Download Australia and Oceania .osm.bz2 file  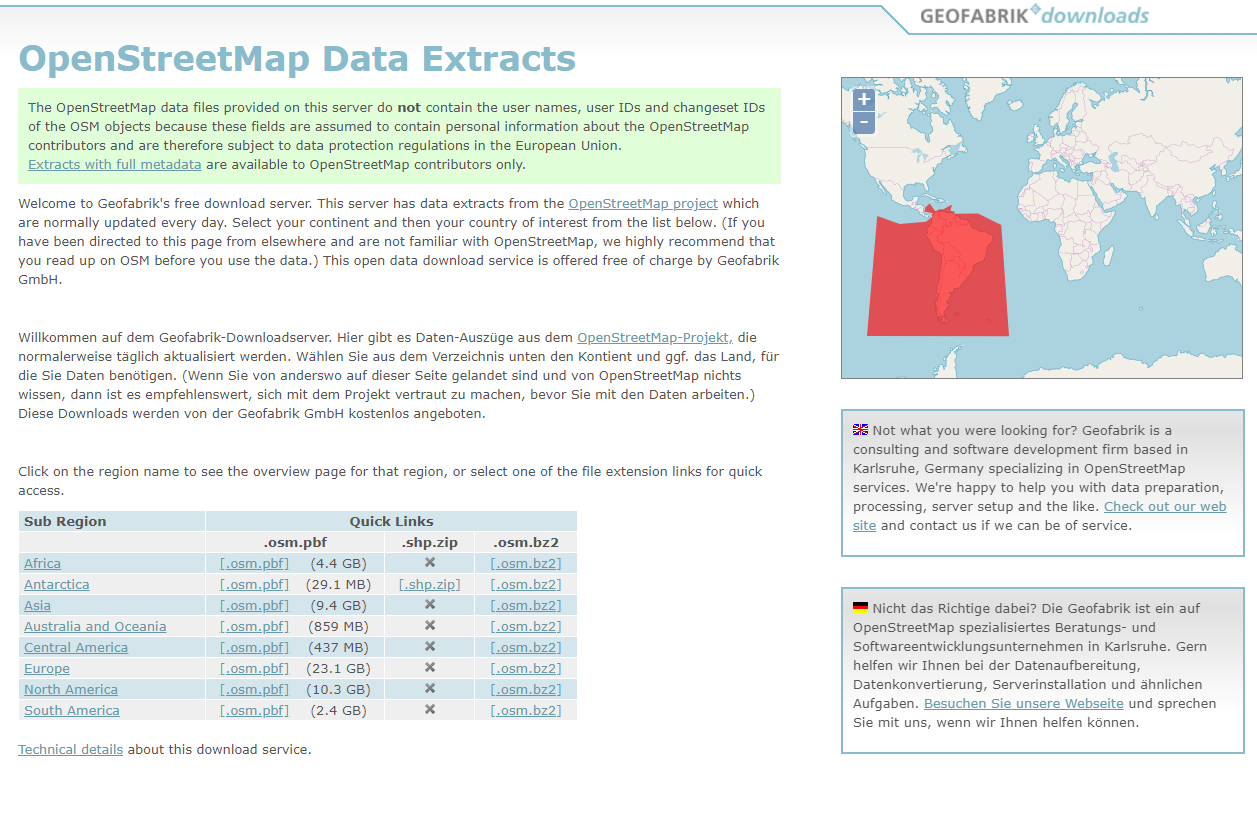pyautogui.click(x=526, y=627)
